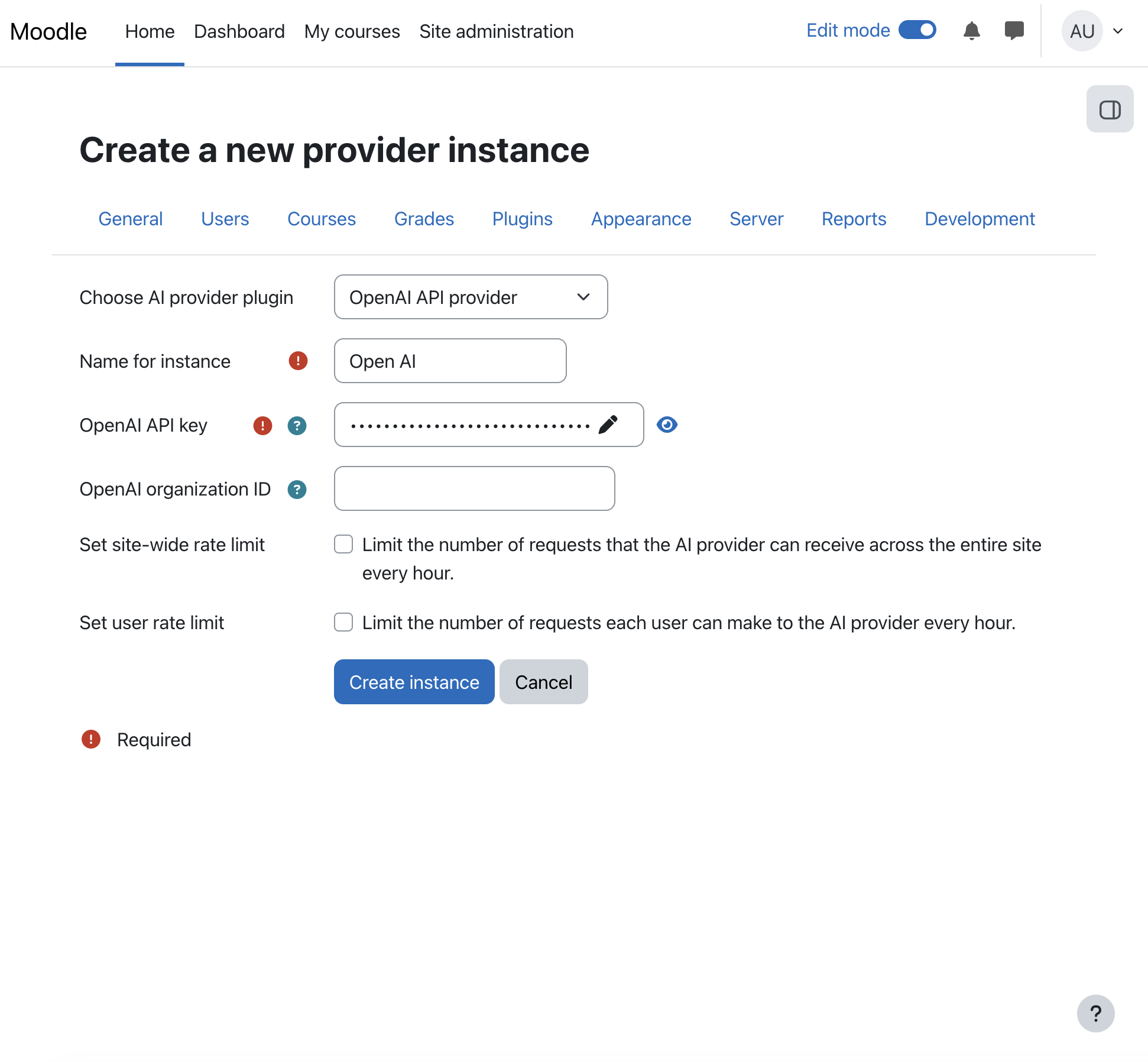Reveal the API key with the eye icon

coord(667,425)
